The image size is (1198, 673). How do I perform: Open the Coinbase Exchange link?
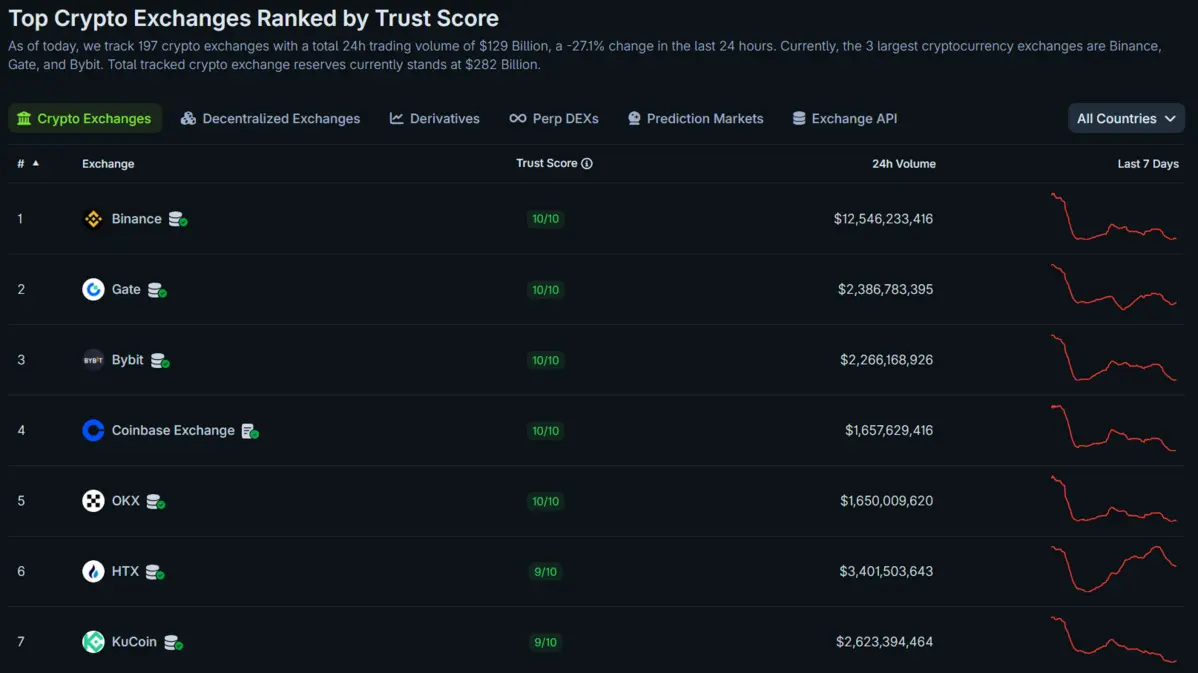point(173,431)
